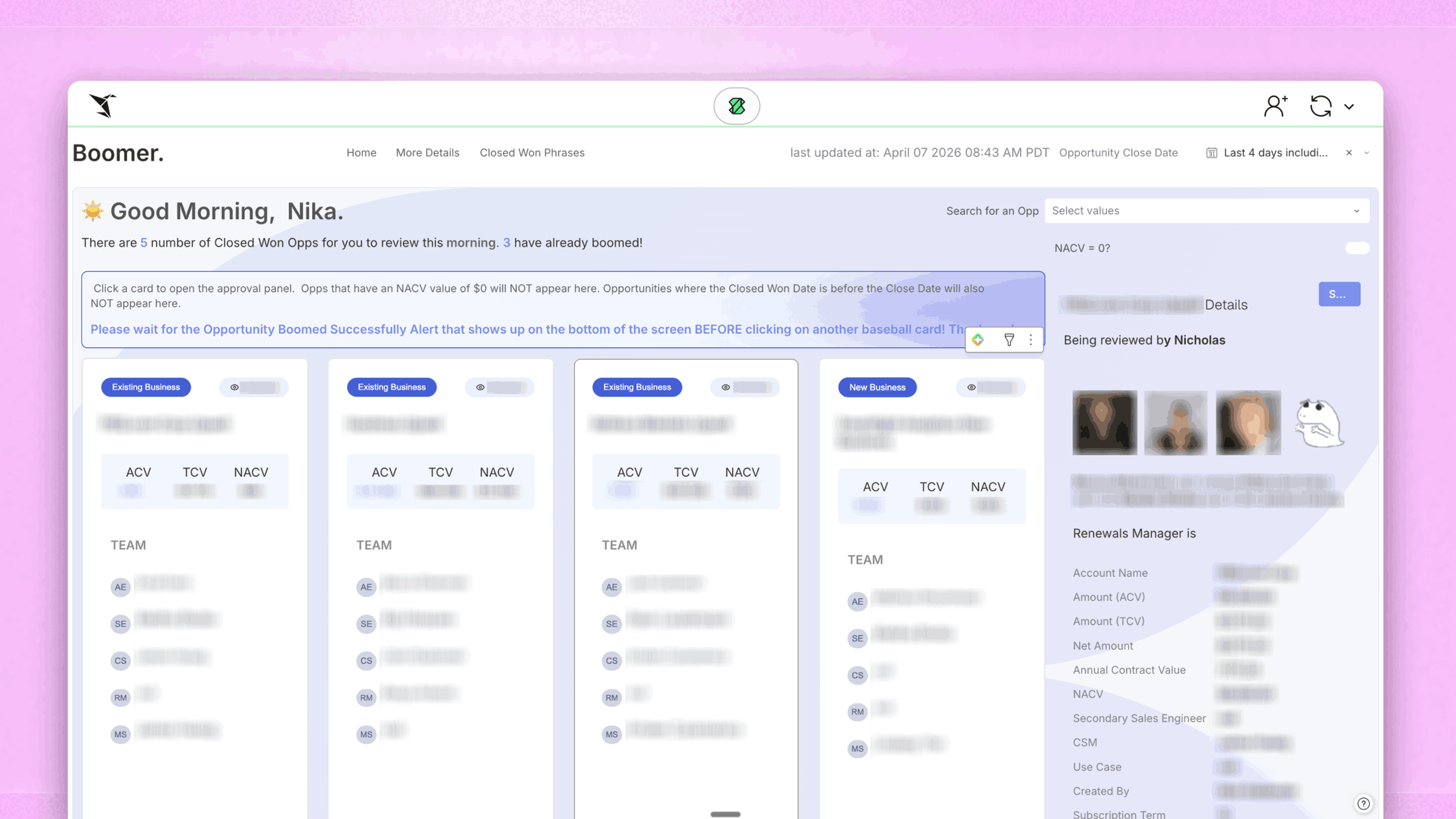Click the SE avatar on first card
Image resolution: width=1456 pixels, height=819 pixels.
point(121,623)
